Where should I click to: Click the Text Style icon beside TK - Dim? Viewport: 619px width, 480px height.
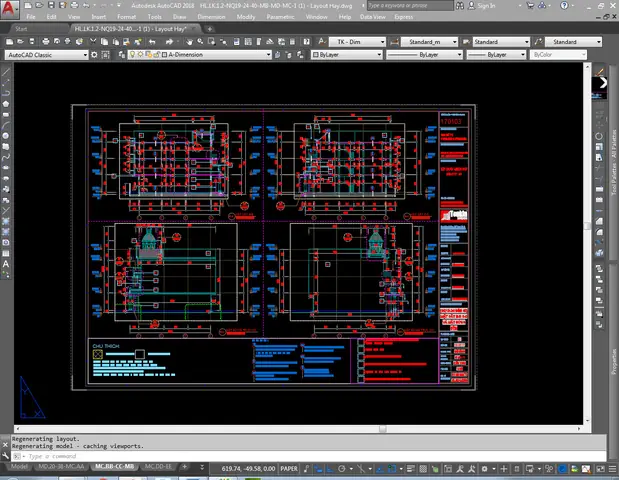pos(322,41)
